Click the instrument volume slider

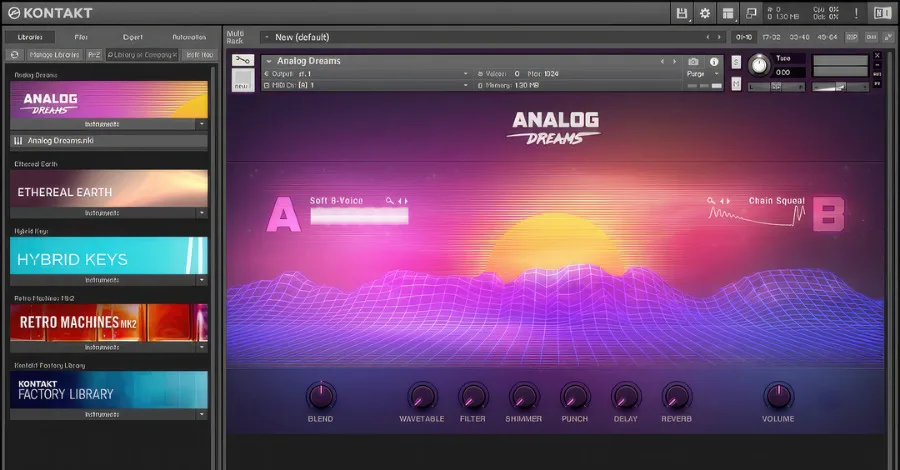coord(840,87)
